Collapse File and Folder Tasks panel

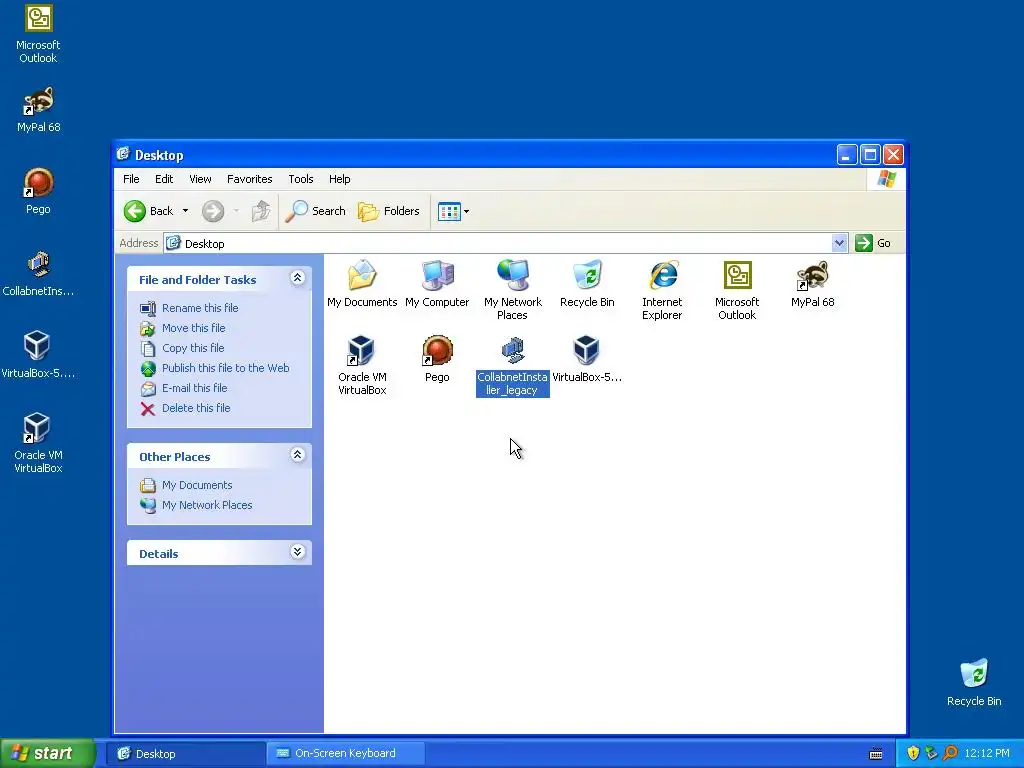pos(297,278)
